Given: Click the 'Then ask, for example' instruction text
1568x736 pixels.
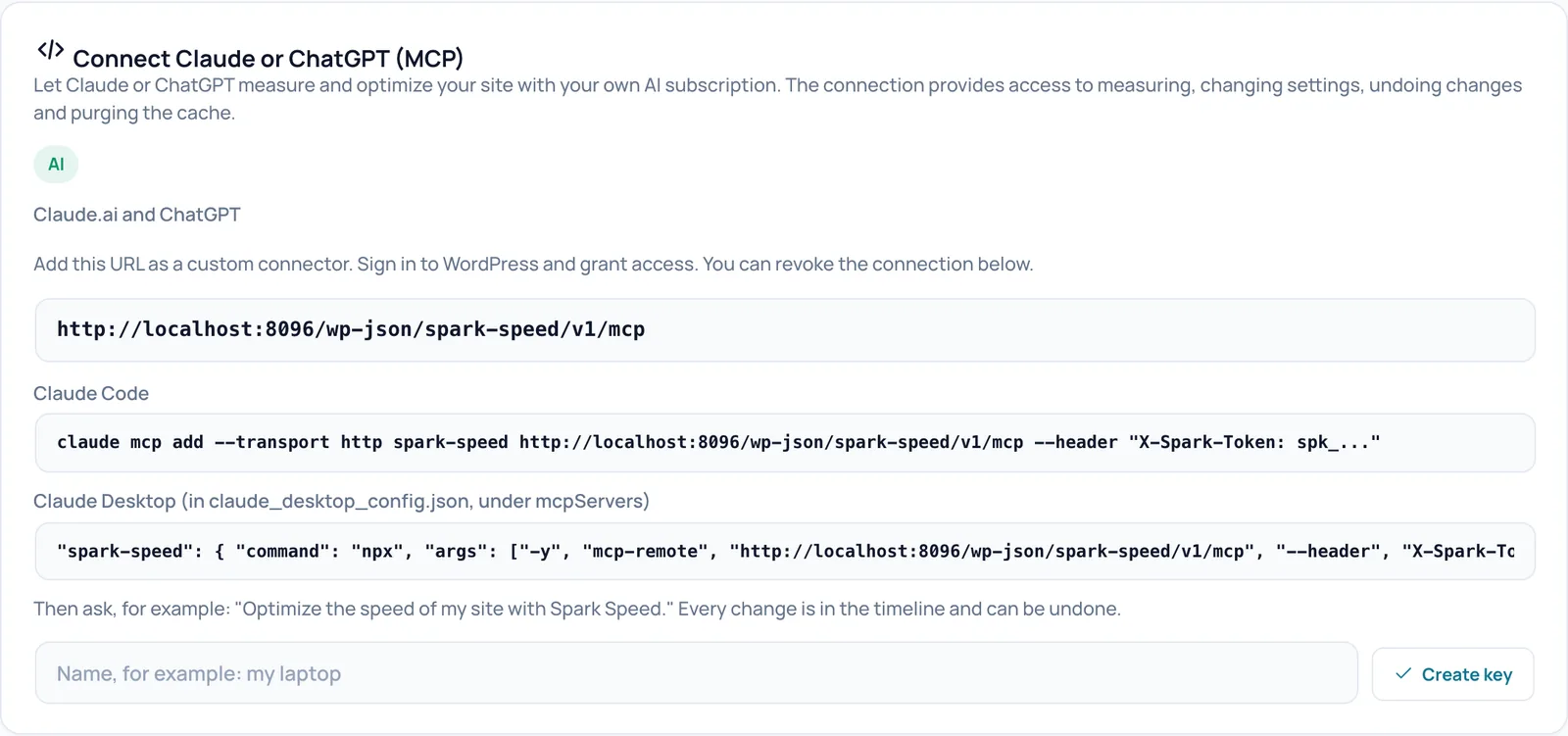Looking at the screenshot, I should click(x=577, y=609).
